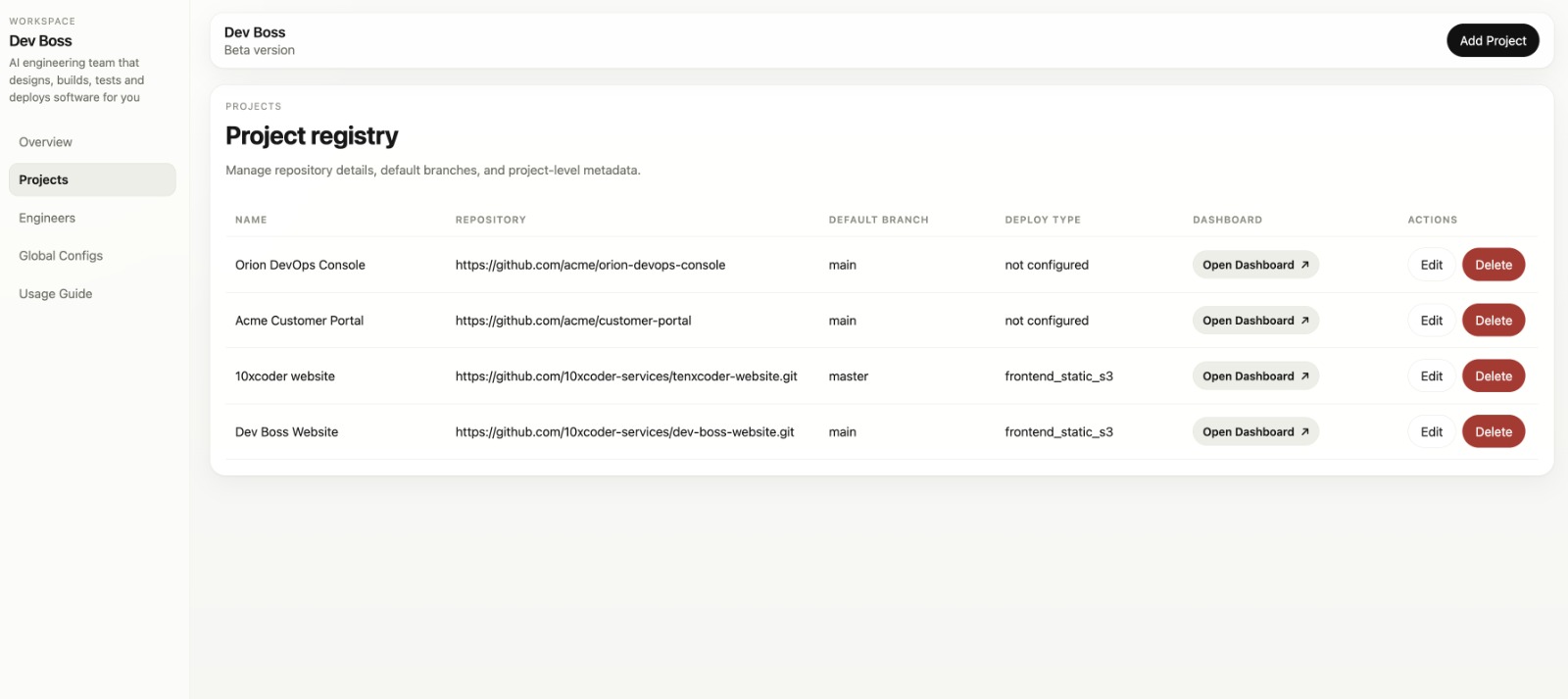Image resolution: width=1568 pixels, height=699 pixels.
Task: Click main branch of Orion DevOps Console
Action: (843, 265)
